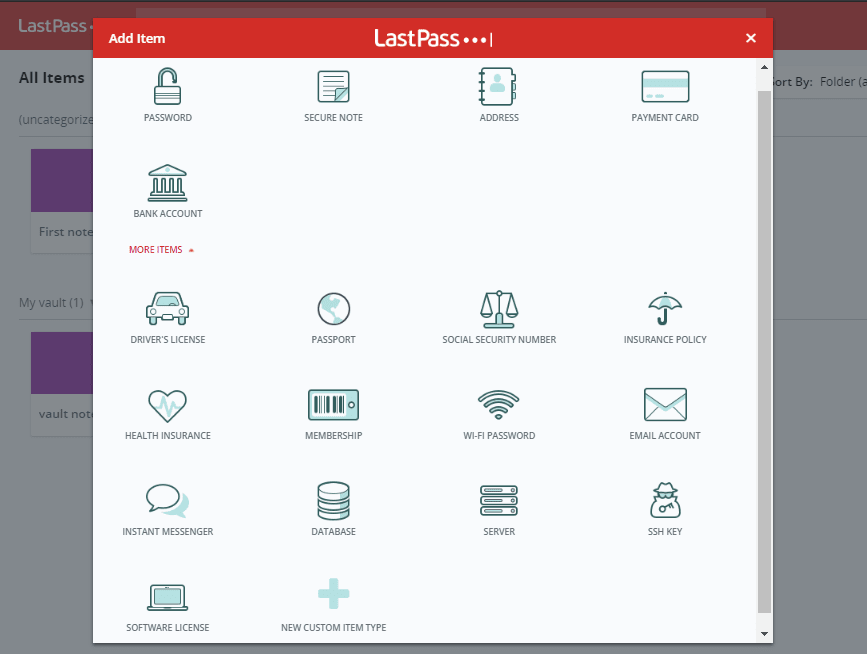The height and width of the screenshot is (654, 867).
Task: Click the scrollbar down arrow
Action: coord(764,634)
